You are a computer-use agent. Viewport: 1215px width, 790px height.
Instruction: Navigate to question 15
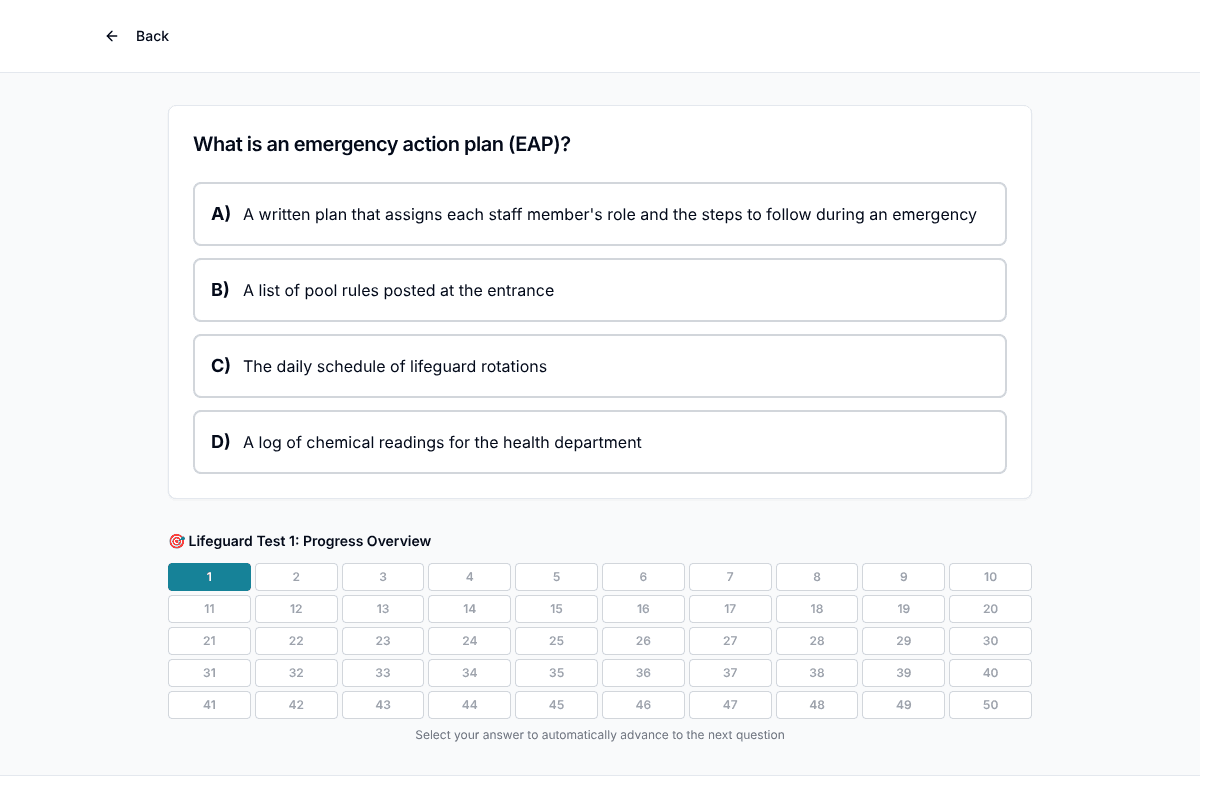click(556, 609)
